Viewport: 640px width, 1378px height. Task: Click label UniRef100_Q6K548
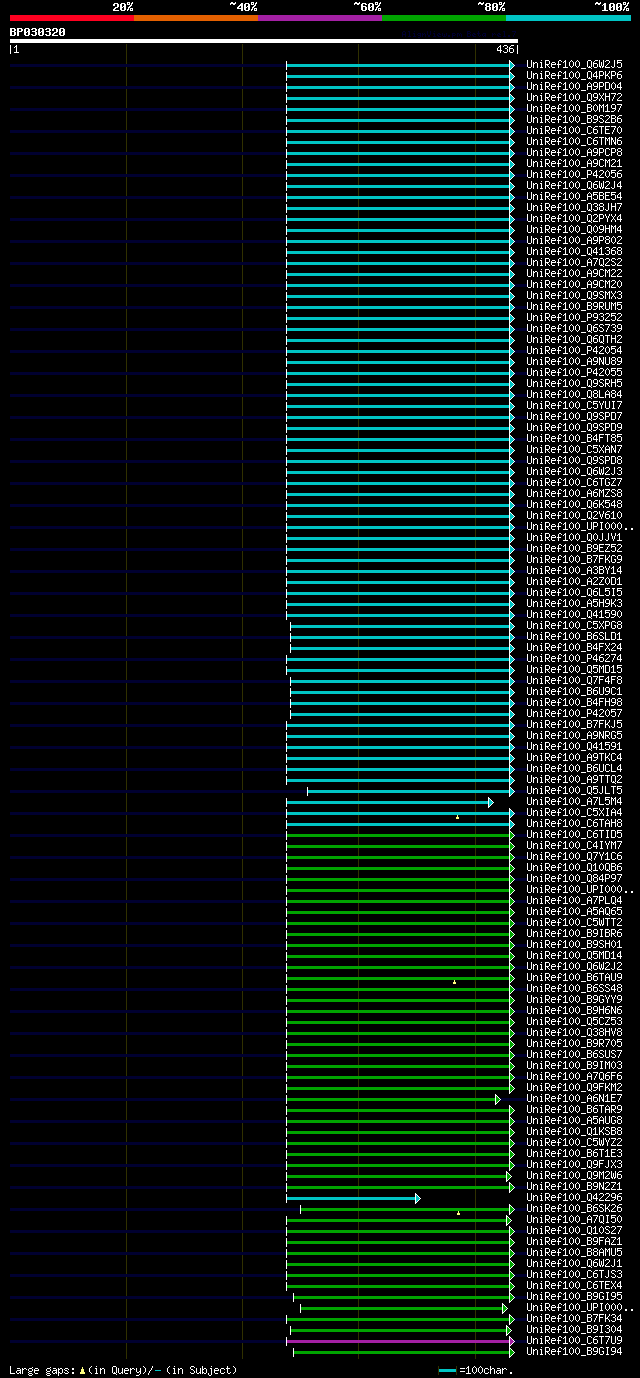pos(574,504)
